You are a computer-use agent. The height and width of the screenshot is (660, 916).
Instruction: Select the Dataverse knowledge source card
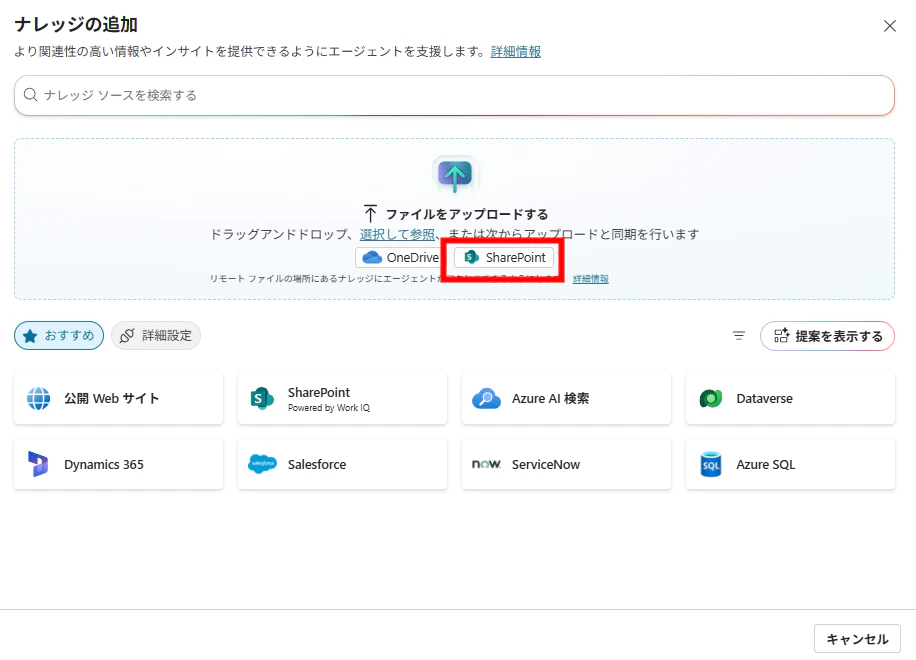pos(790,398)
